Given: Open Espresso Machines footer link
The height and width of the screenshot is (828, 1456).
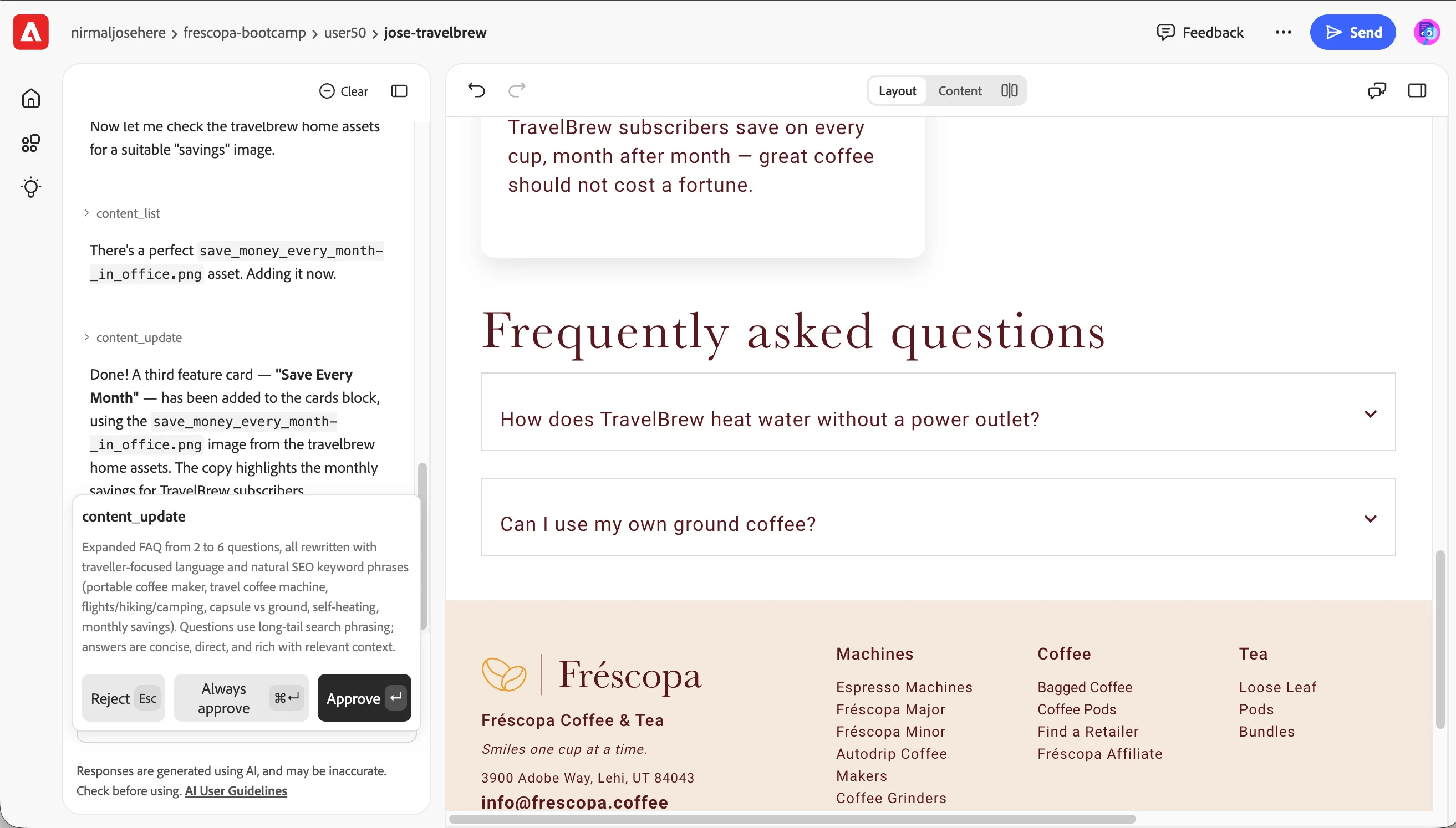Looking at the screenshot, I should (x=904, y=688).
